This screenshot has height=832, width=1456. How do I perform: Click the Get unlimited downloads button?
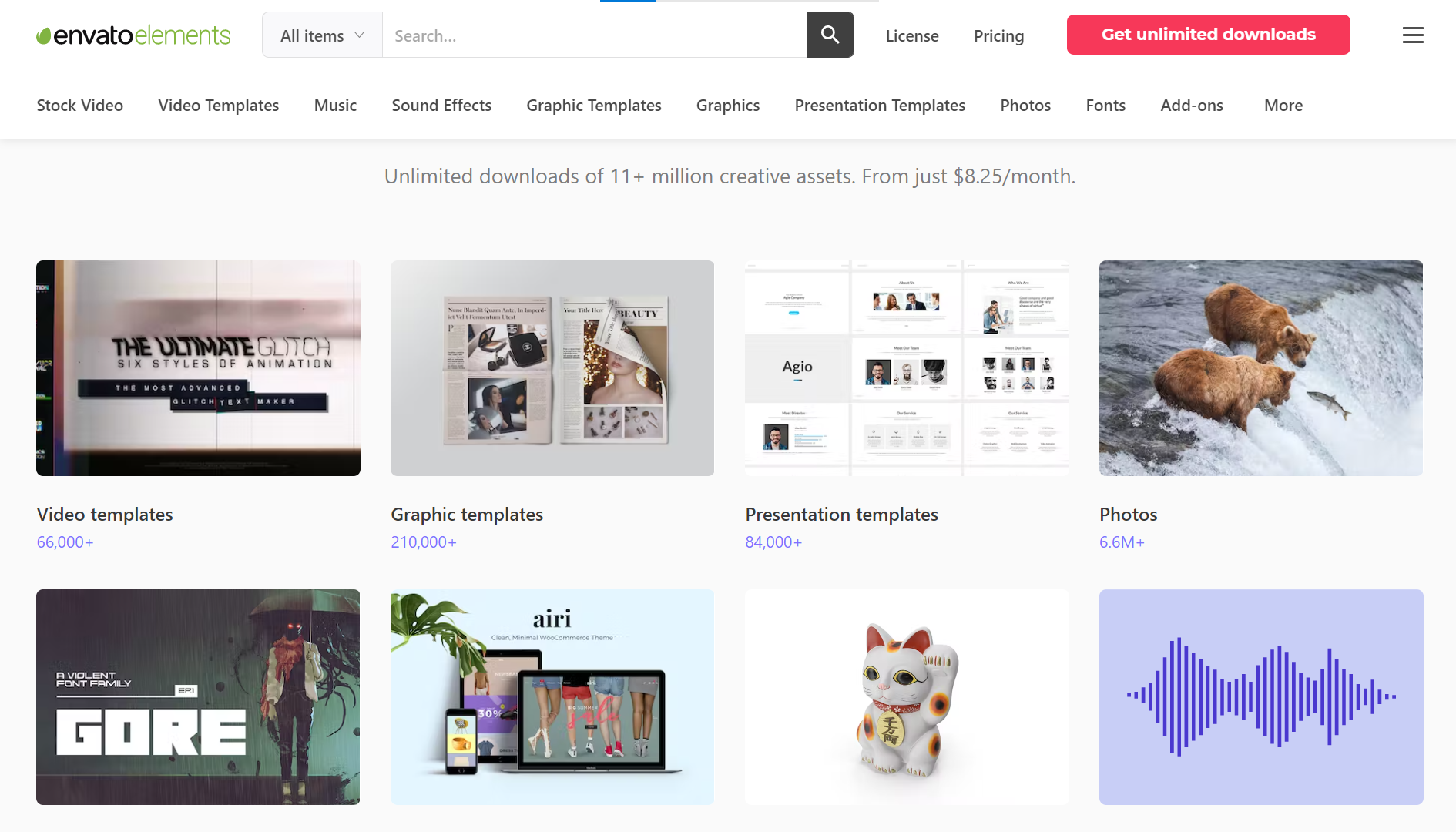tap(1208, 35)
